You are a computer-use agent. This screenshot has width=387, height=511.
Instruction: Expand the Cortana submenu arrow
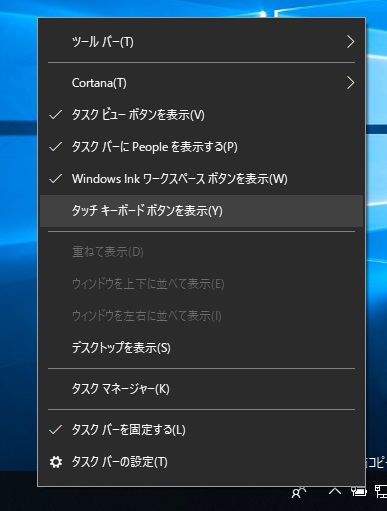pos(350,83)
